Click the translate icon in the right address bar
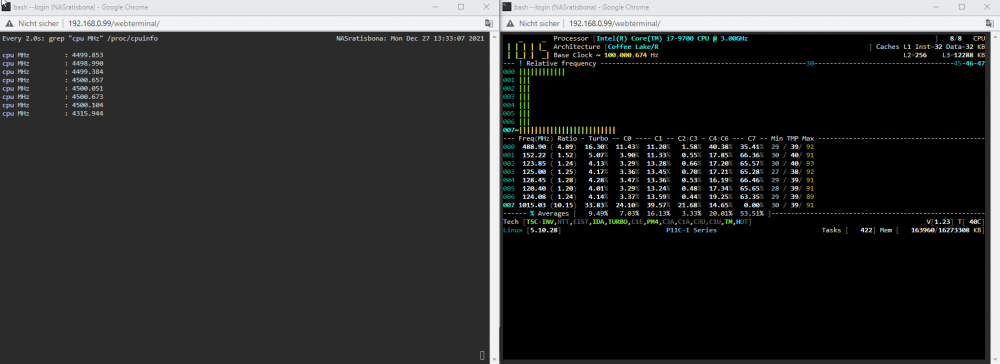The image size is (1000, 364). (x=989, y=24)
